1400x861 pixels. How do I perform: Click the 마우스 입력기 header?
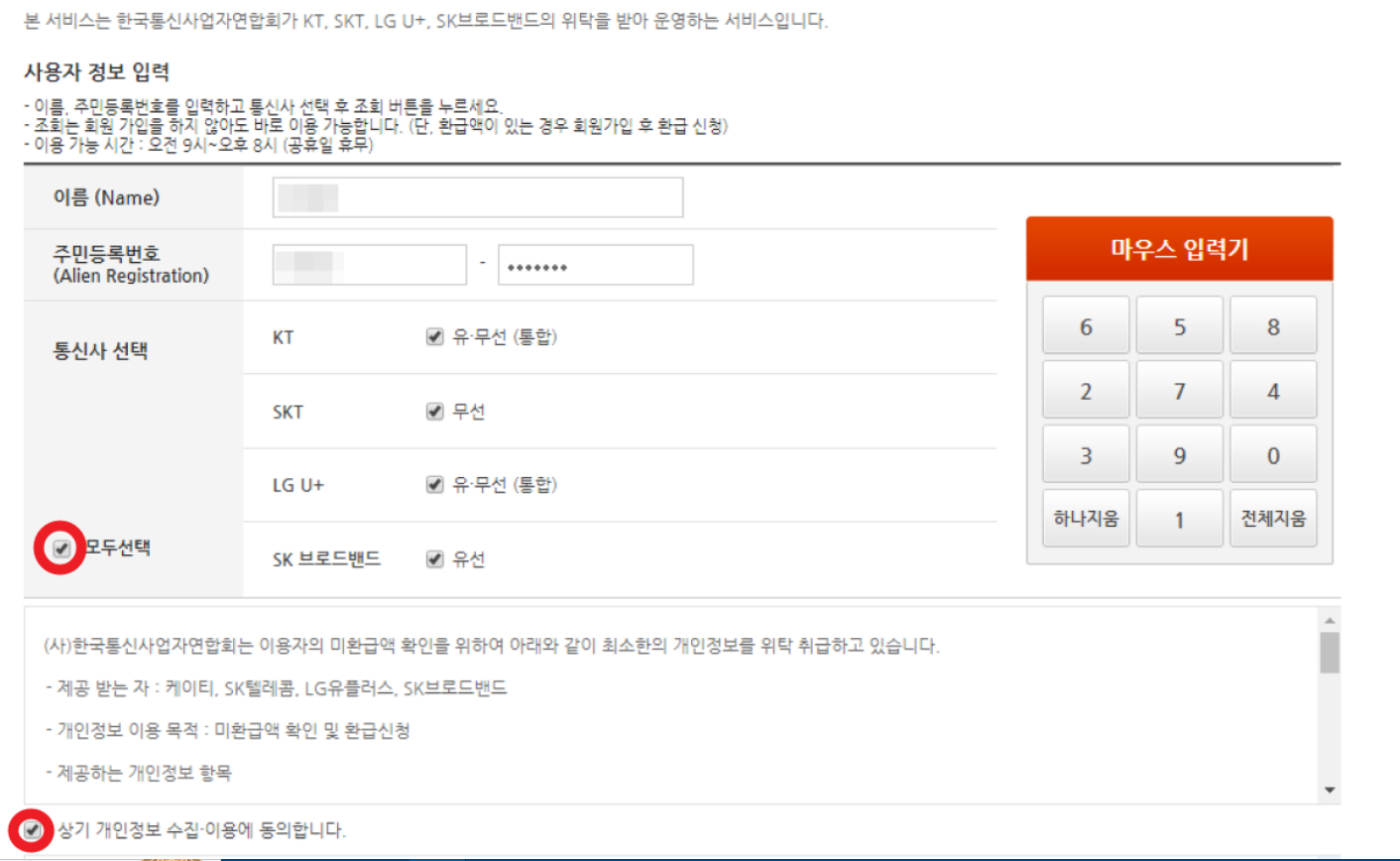pos(1180,249)
